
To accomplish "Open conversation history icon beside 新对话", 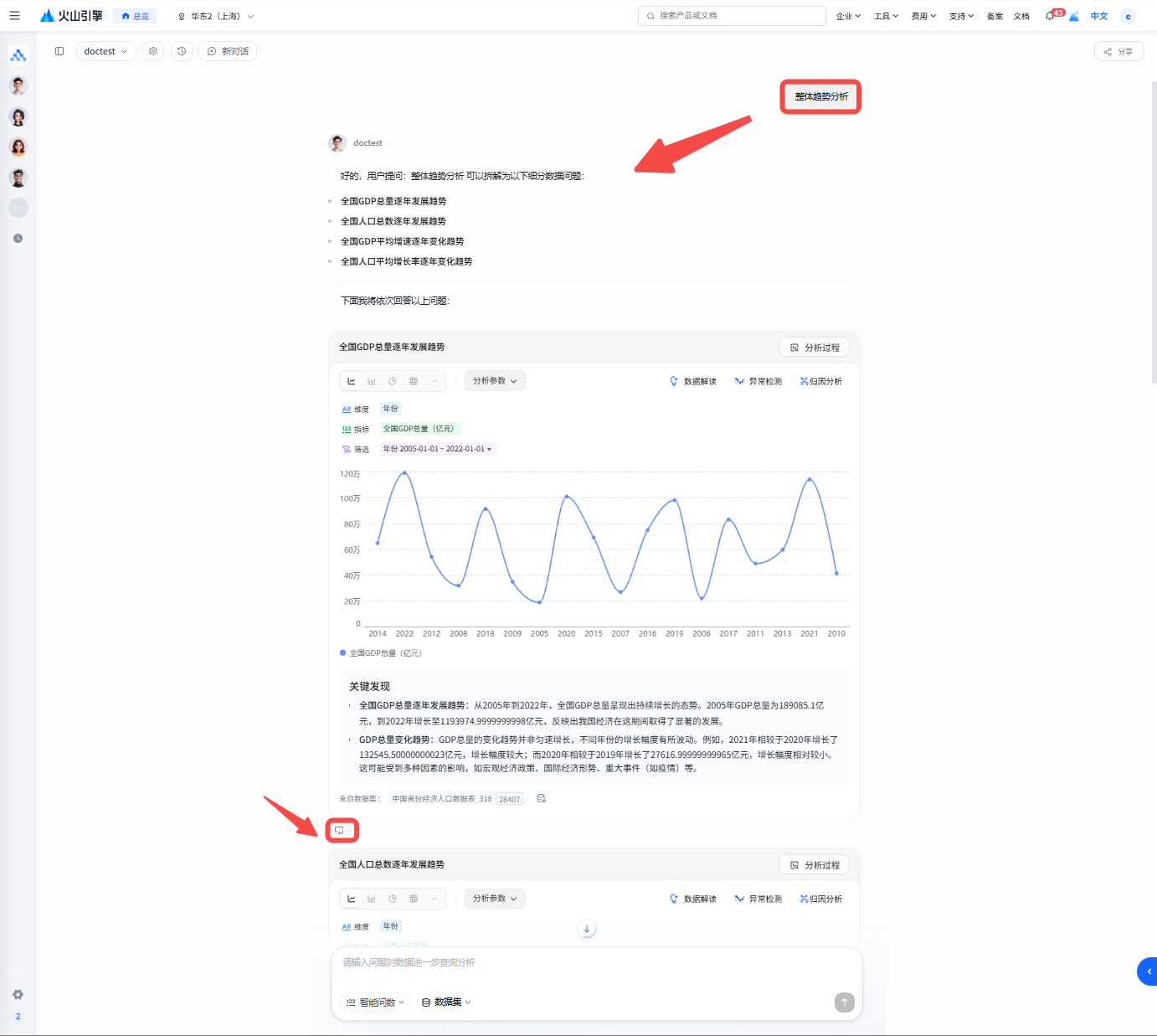I will click(x=182, y=51).
